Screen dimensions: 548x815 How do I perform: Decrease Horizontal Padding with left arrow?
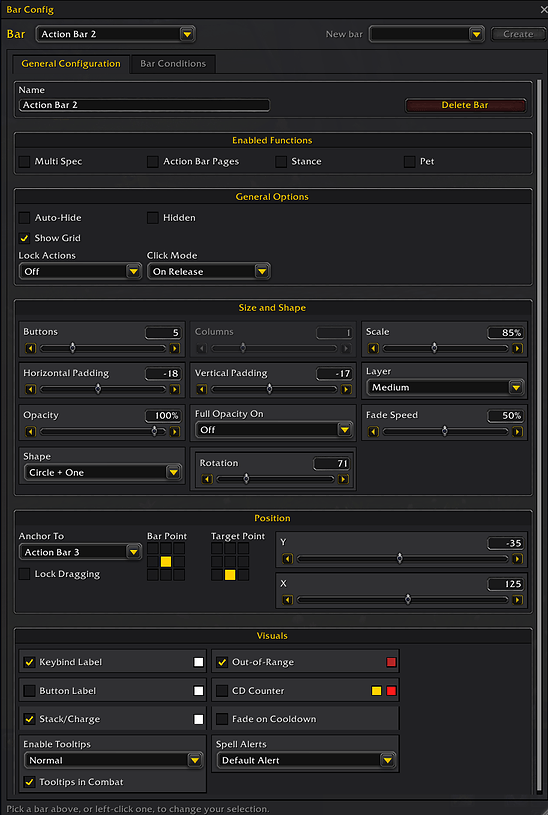pos(30,389)
